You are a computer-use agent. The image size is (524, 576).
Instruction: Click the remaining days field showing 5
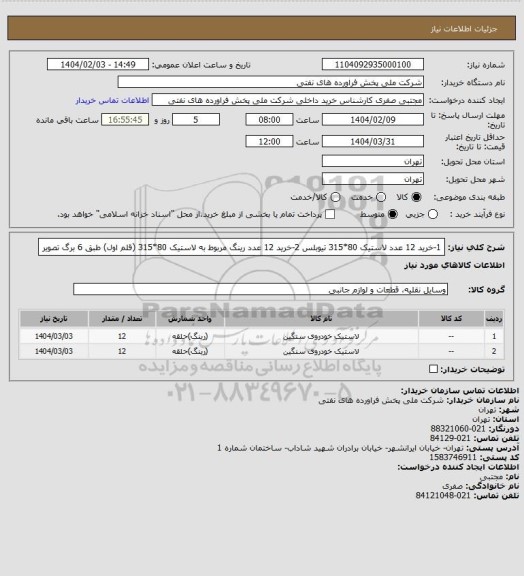pyautogui.click(x=196, y=120)
